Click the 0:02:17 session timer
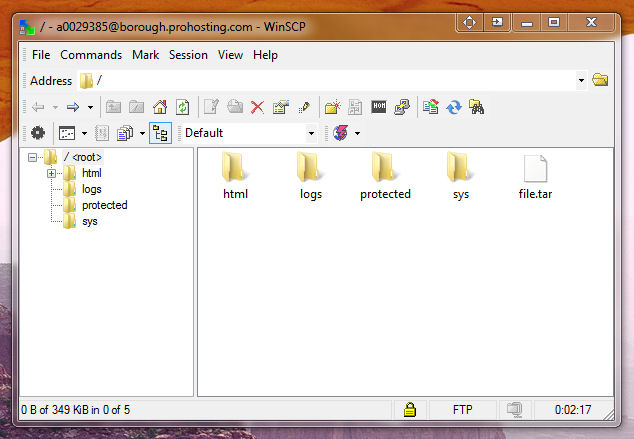 tap(573, 409)
